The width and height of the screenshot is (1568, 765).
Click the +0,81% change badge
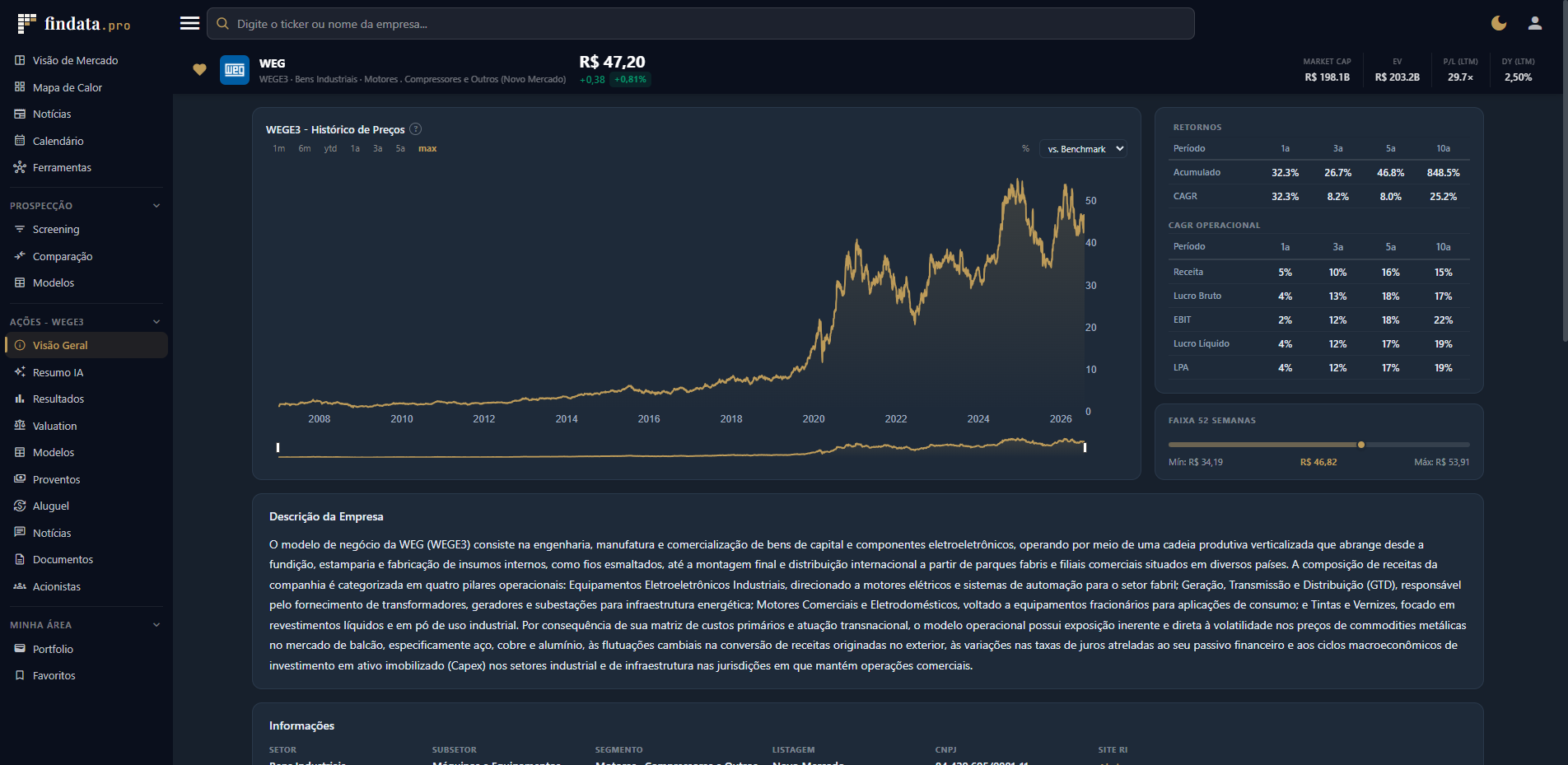(x=630, y=80)
